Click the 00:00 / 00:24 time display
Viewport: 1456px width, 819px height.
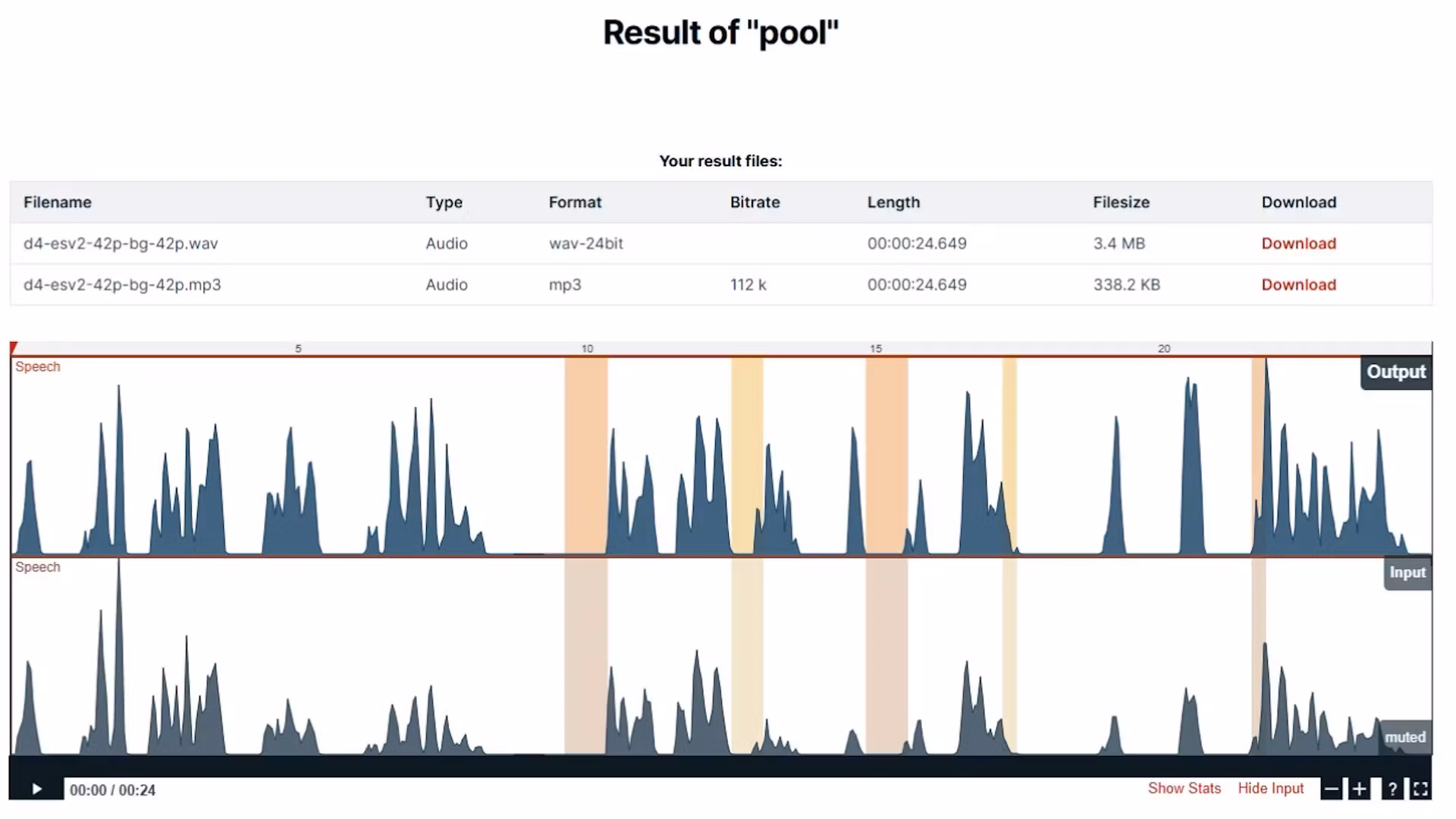[x=112, y=790]
